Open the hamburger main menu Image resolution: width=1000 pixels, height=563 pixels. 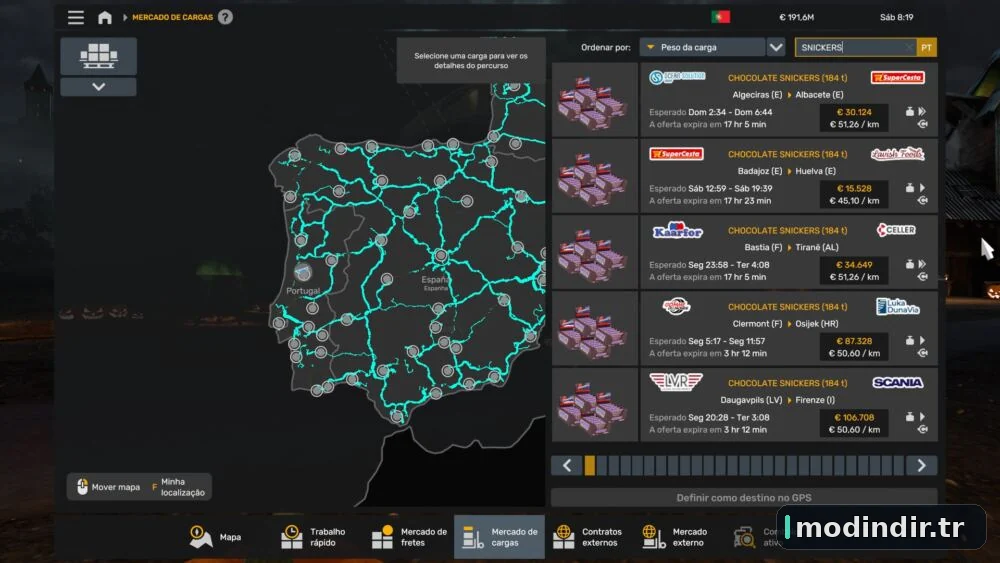76,17
